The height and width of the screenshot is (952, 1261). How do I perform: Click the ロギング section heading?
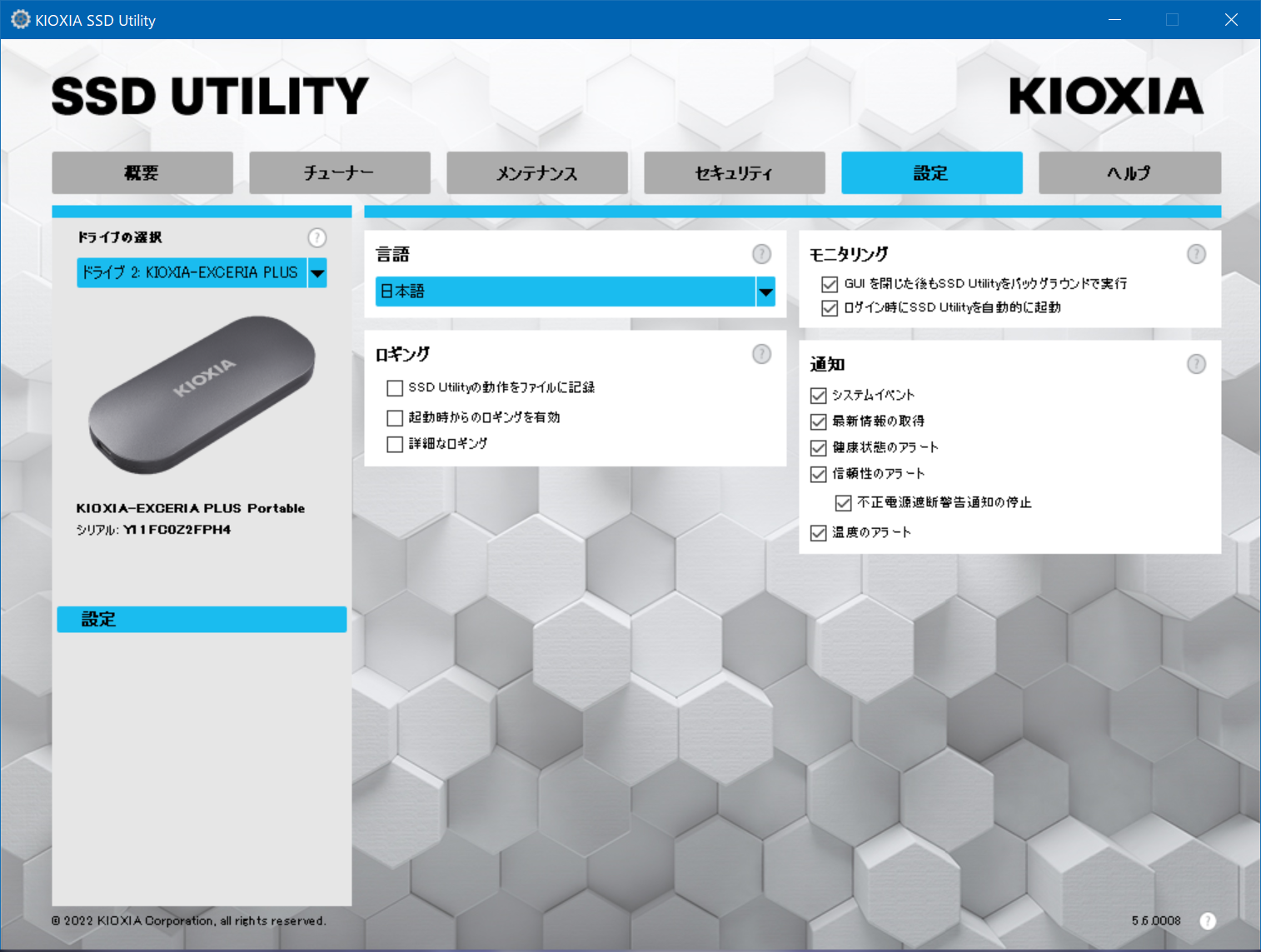[402, 354]
